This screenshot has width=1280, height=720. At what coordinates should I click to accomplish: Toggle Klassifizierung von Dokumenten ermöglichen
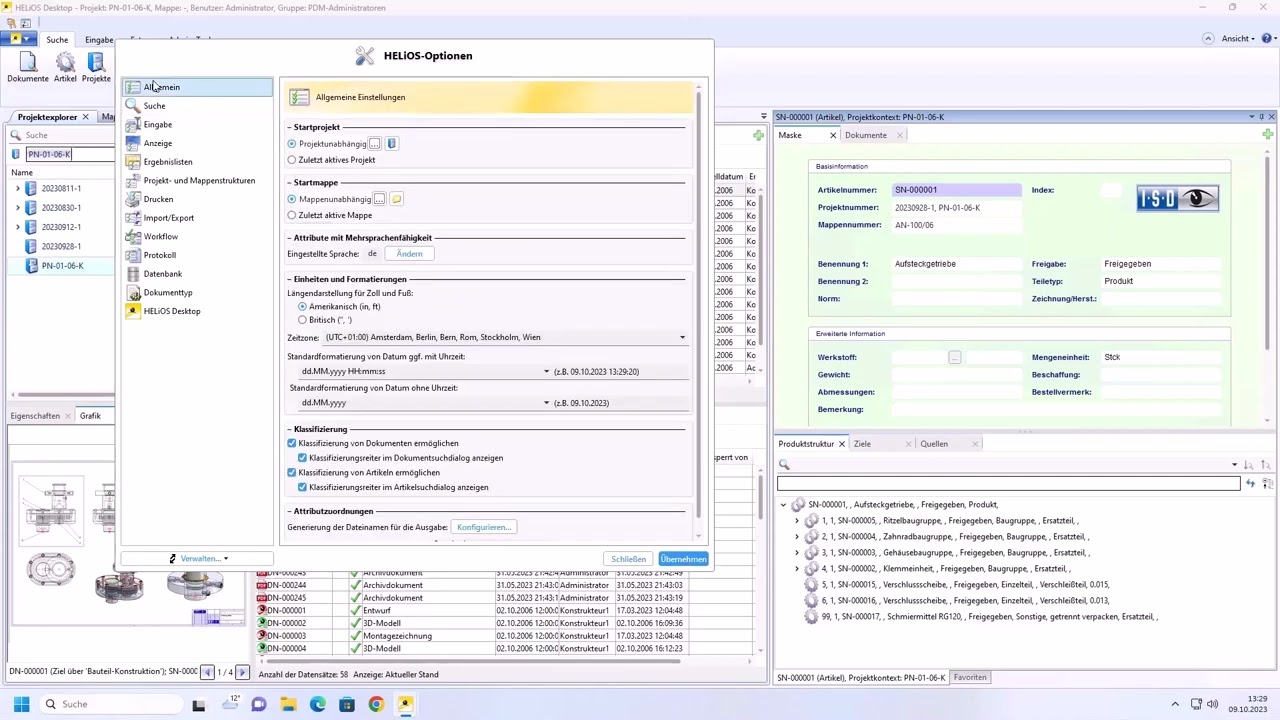tap(292, 443)
